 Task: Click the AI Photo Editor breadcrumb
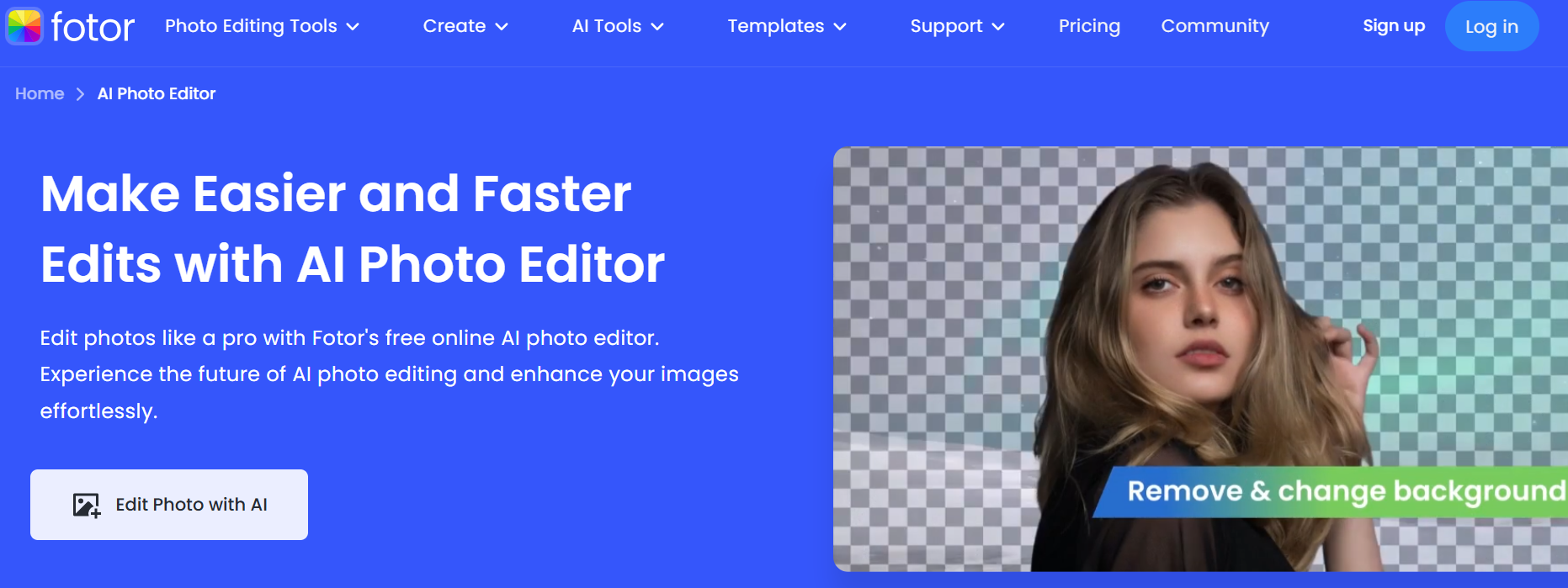click(x=157, y=93)
